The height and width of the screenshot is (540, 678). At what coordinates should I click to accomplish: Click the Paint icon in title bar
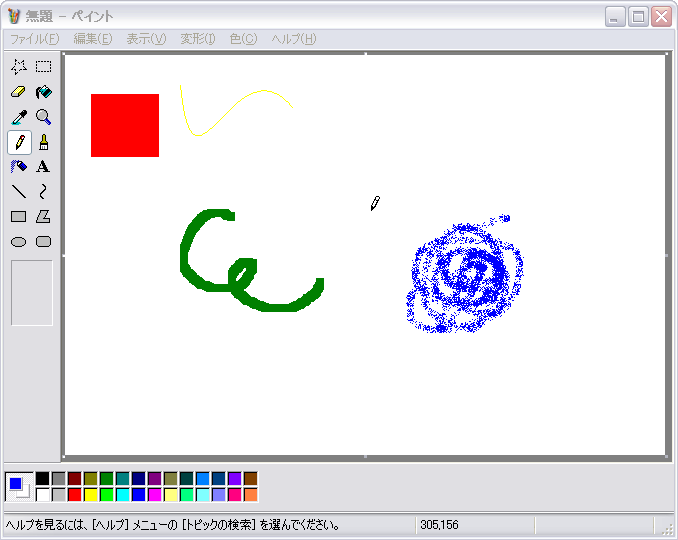pyautogui.click(x=14, y=16)
